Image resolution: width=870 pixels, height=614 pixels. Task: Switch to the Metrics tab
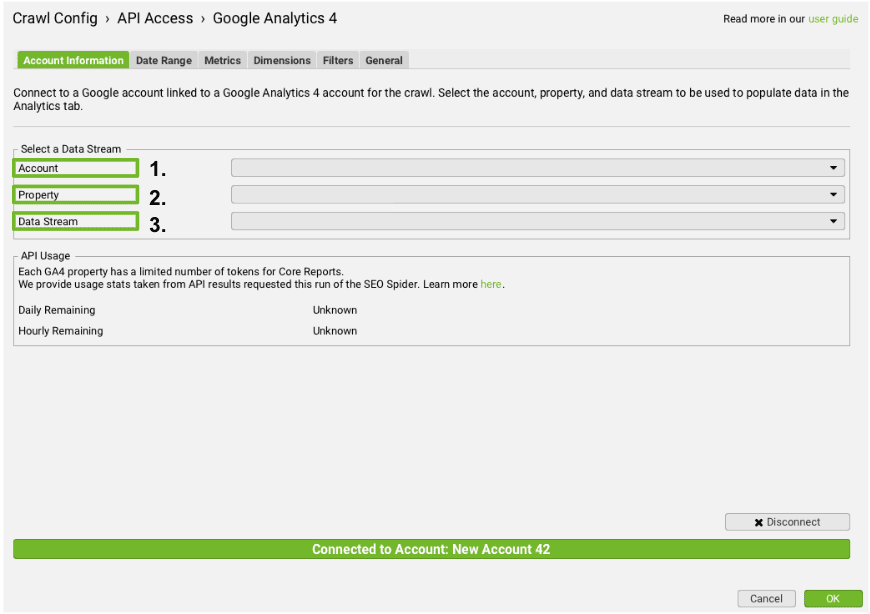(222, 60)
